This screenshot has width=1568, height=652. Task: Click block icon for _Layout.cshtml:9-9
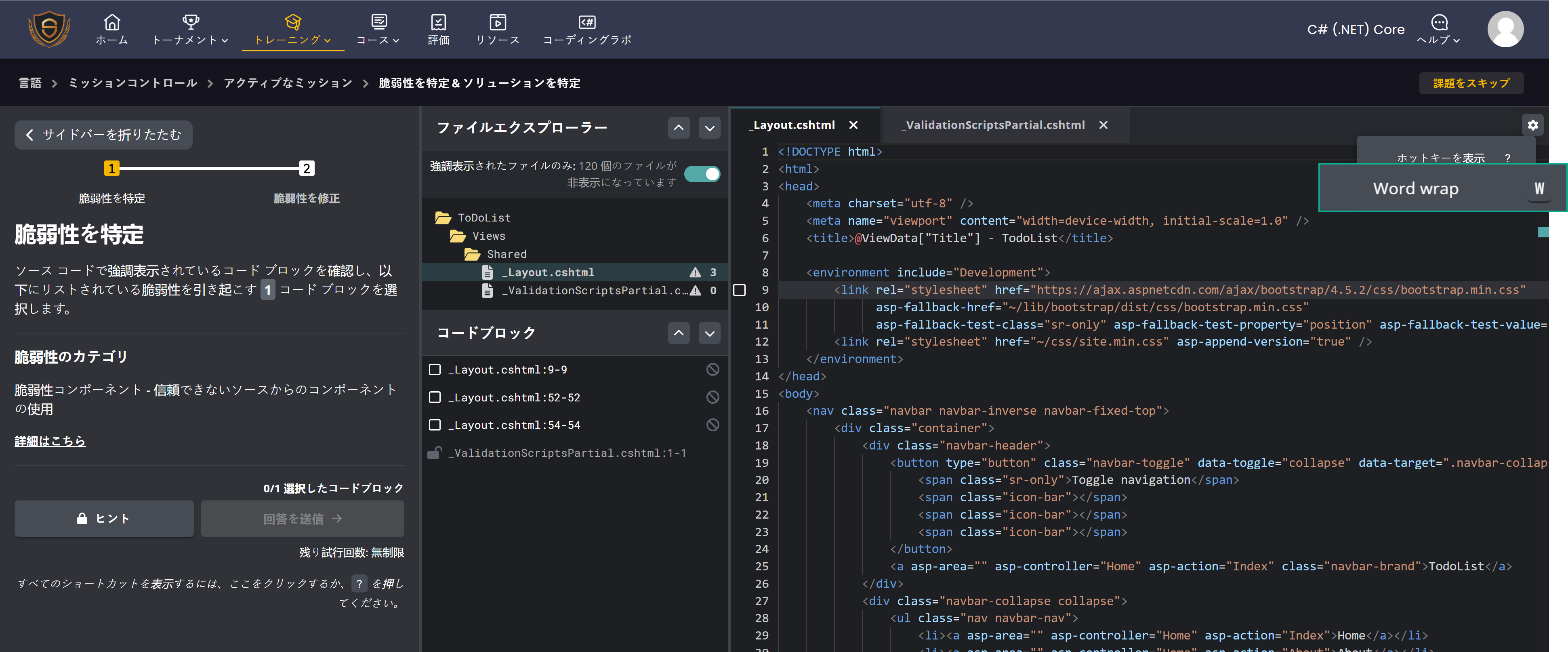coord(712,370)
